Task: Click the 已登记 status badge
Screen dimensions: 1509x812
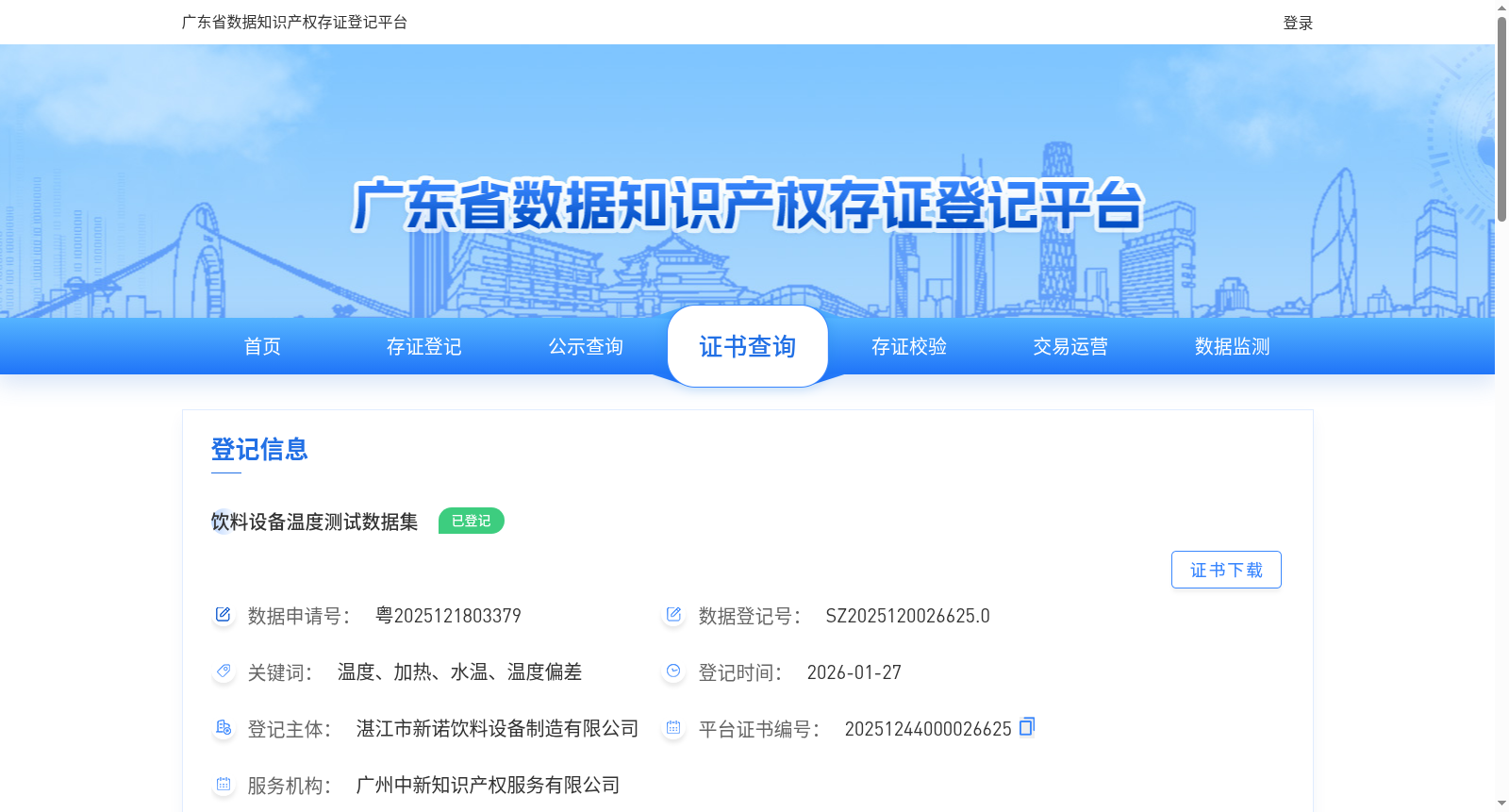Action: (472, 521)
